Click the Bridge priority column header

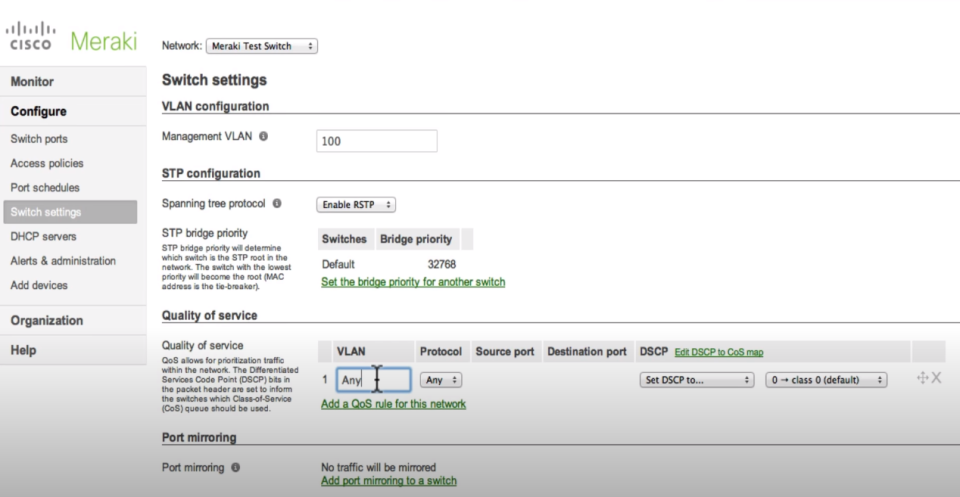tap(416, 239)
